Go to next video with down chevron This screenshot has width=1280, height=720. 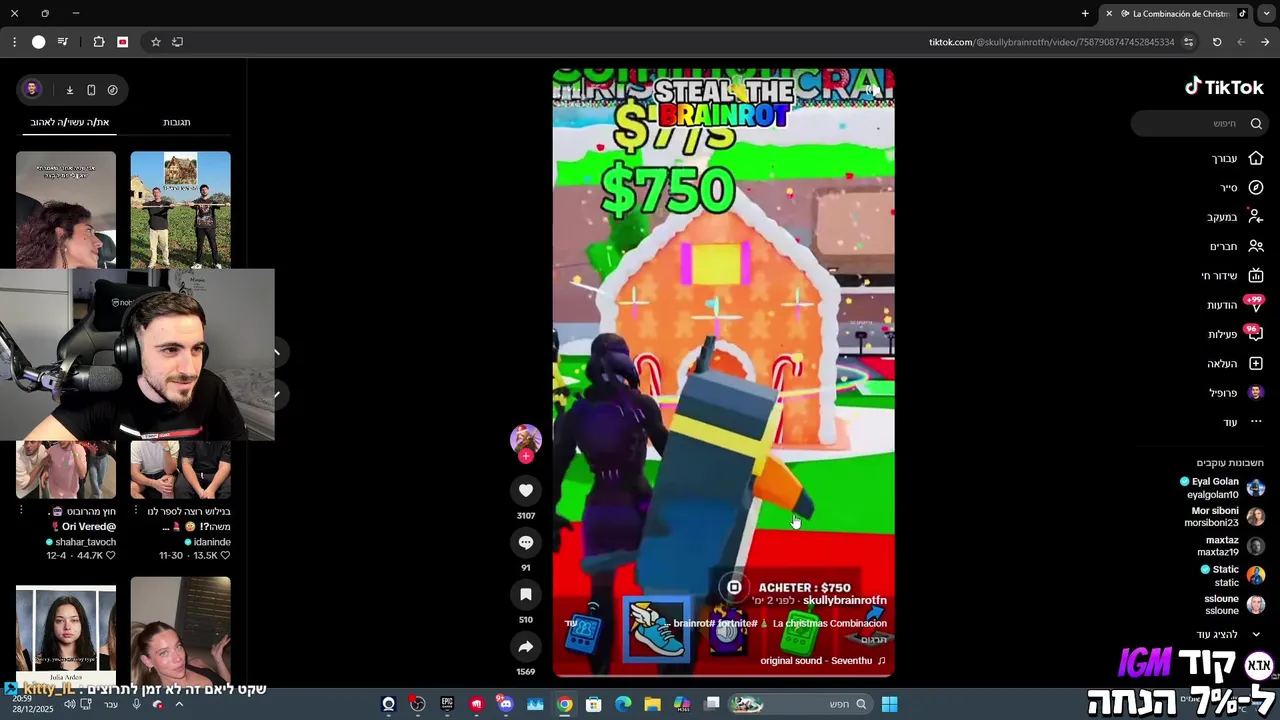(x=276, y=395)
